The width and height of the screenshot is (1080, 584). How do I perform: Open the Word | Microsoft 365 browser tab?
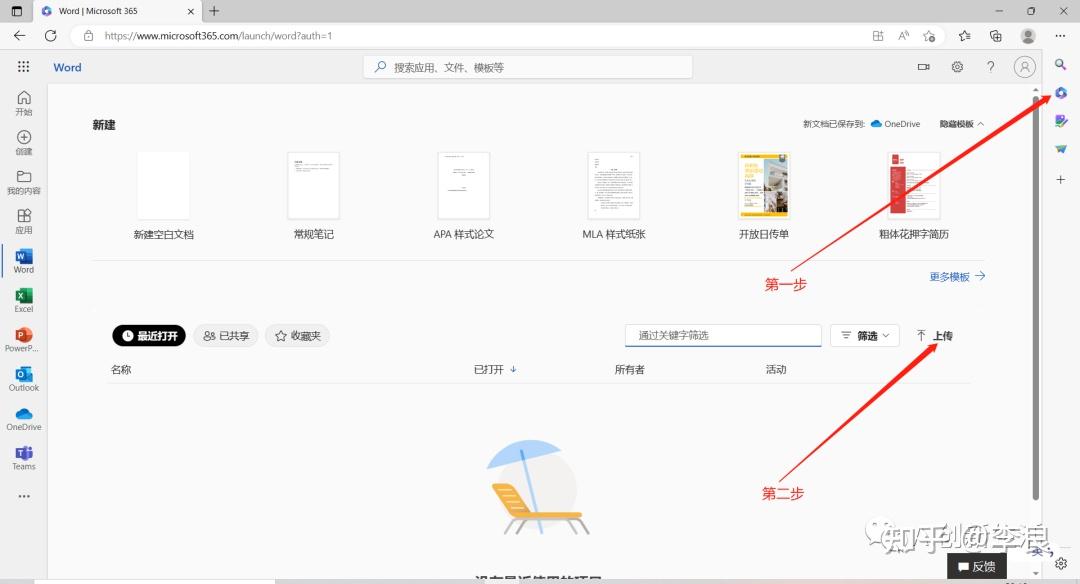click(118, 11)
